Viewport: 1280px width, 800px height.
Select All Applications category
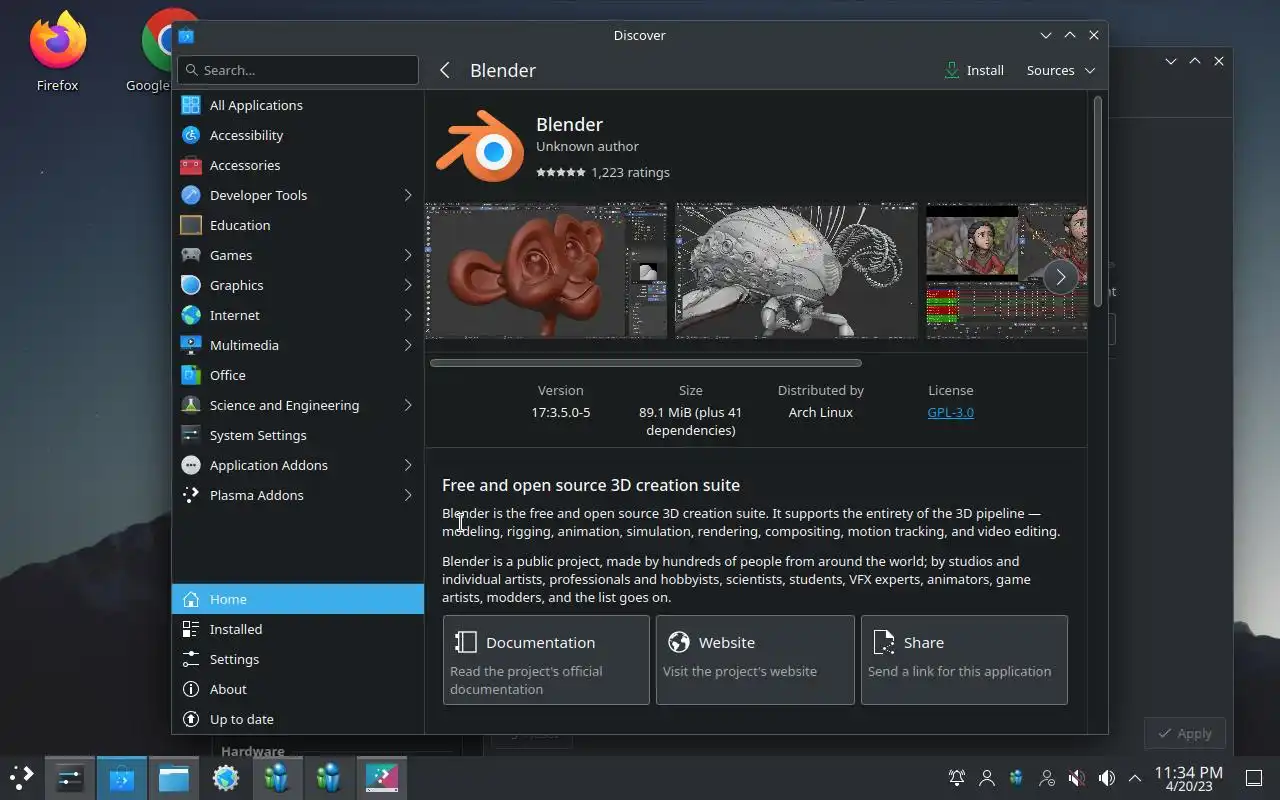(x=298, y=105)
